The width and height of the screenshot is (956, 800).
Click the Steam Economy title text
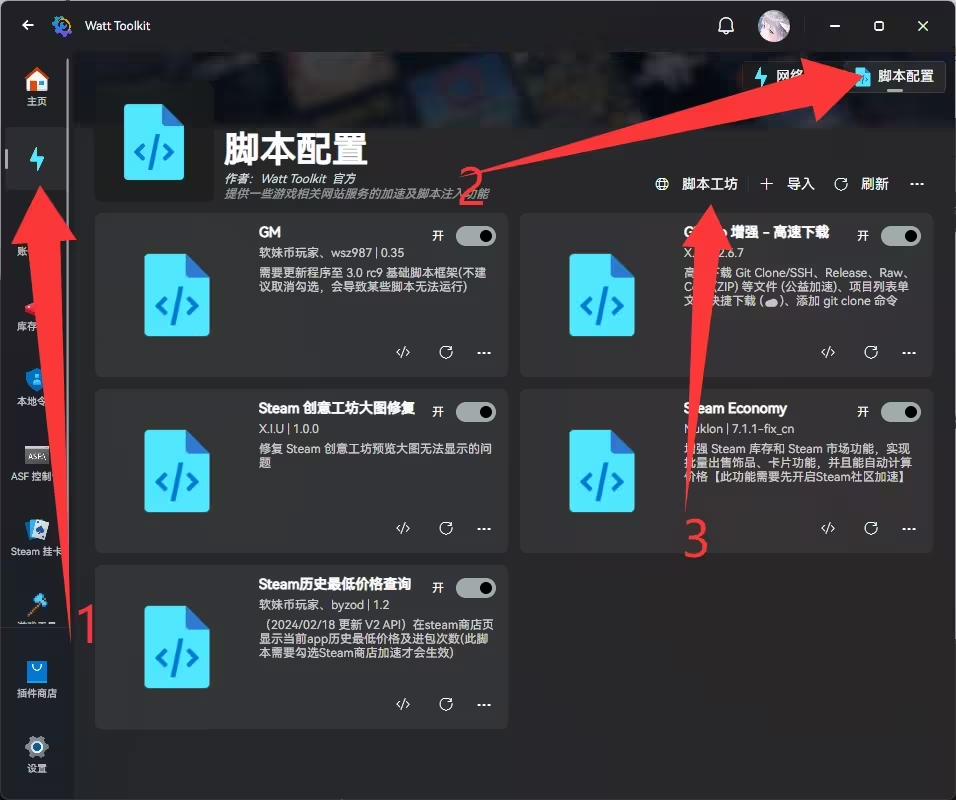click(x=735, y=409)
